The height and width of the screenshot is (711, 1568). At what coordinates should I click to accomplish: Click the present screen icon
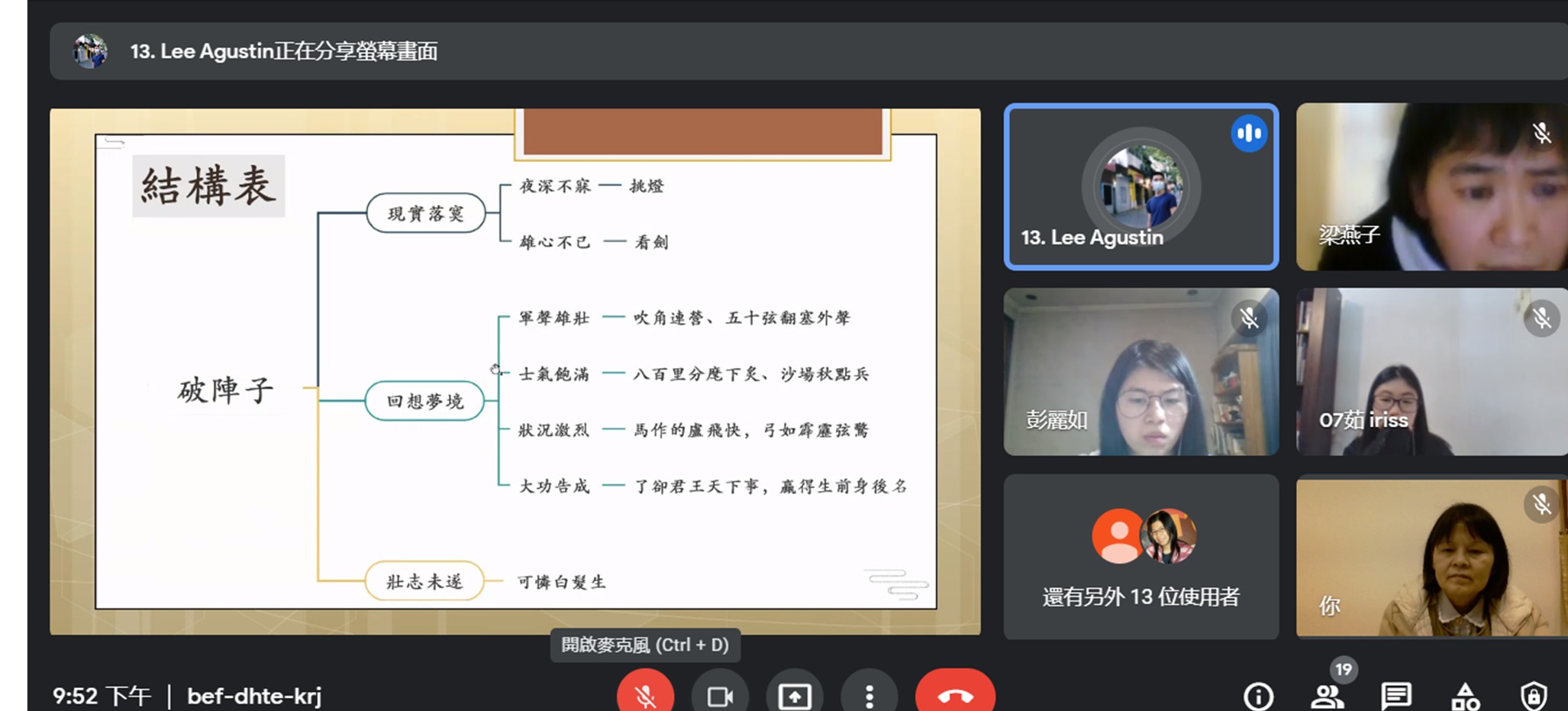[795, 696]
